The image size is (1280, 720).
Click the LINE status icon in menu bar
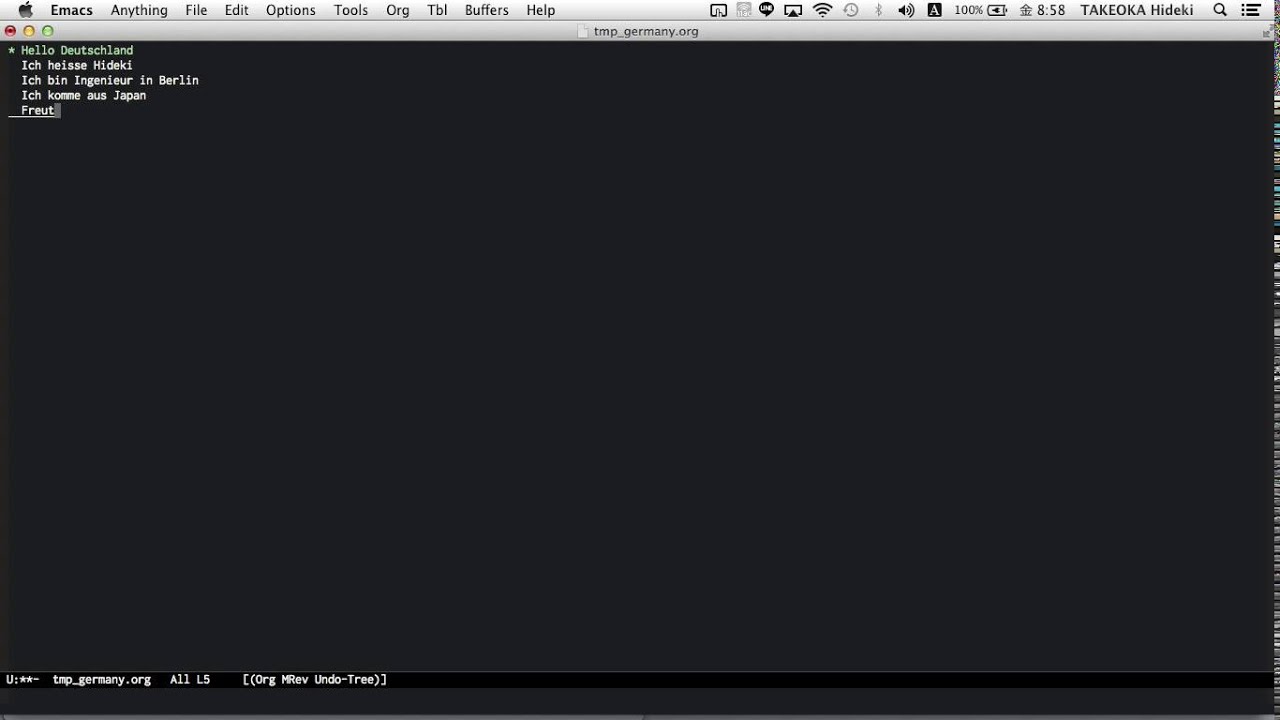click(x=766, y=10)
